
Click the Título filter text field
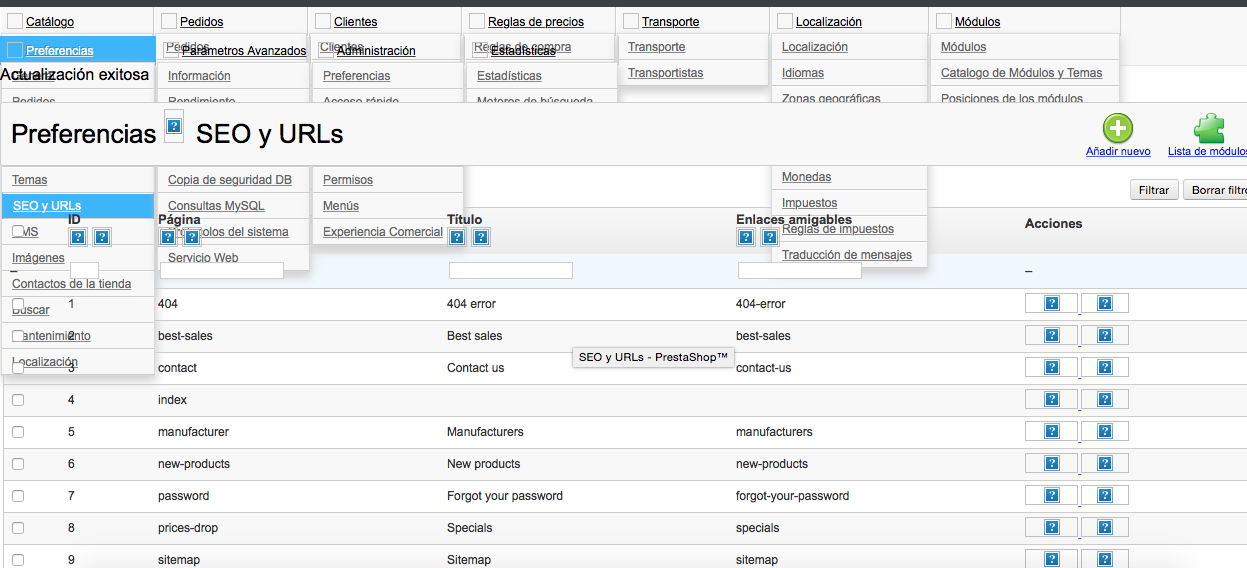point(510,271)
